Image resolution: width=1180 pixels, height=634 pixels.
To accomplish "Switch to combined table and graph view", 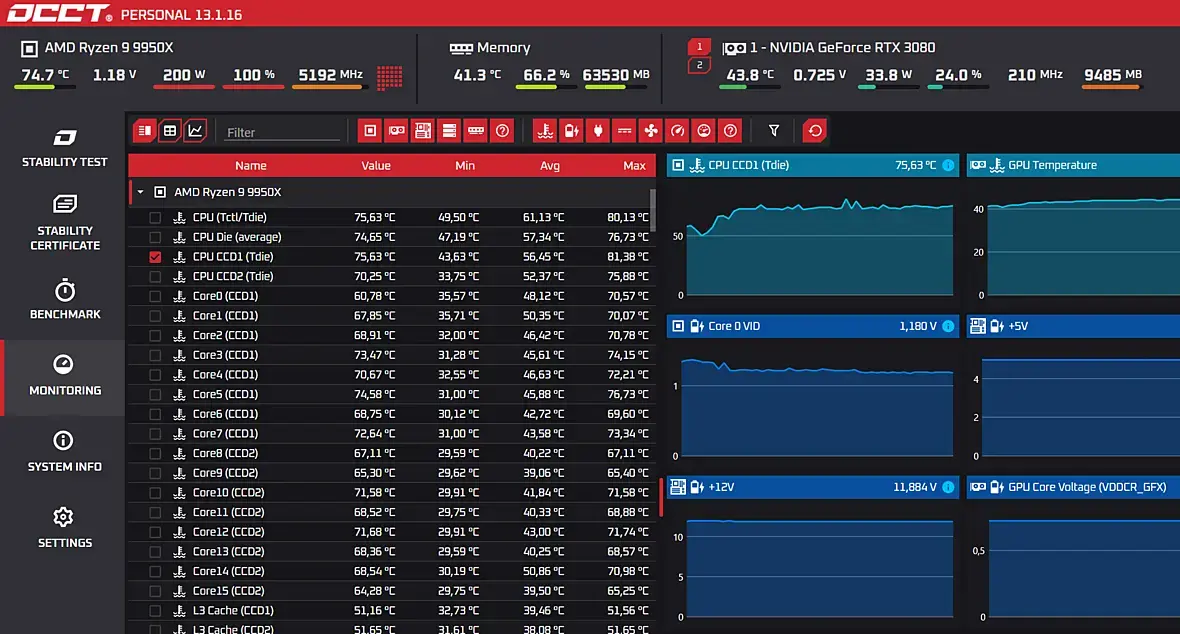I will click(144, 131).
